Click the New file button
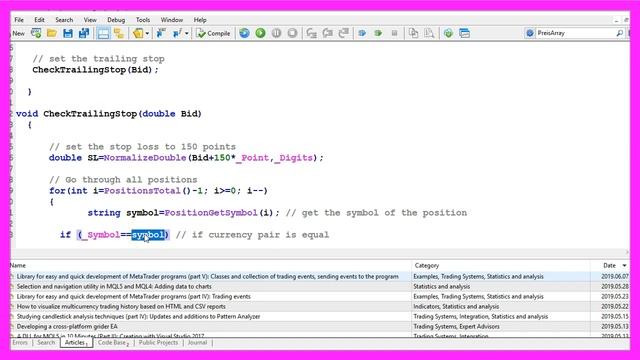 [x=18, y=33]
